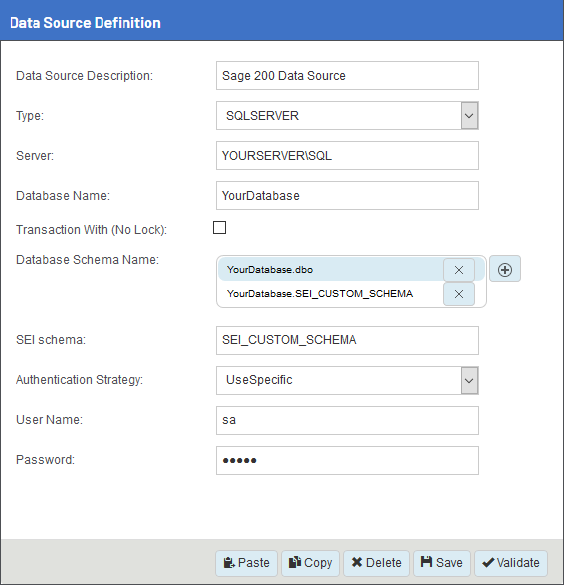564x585 pixels.
Task: Select the YourDatabase.SEI_CUSTOM_SCHEMA row
Action: pyautogui.click(x=330, y=294)
